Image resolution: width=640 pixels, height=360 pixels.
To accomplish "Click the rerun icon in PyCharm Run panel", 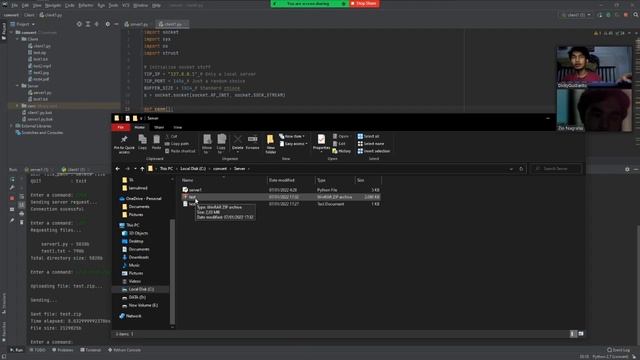I will [x=12, y=179].
